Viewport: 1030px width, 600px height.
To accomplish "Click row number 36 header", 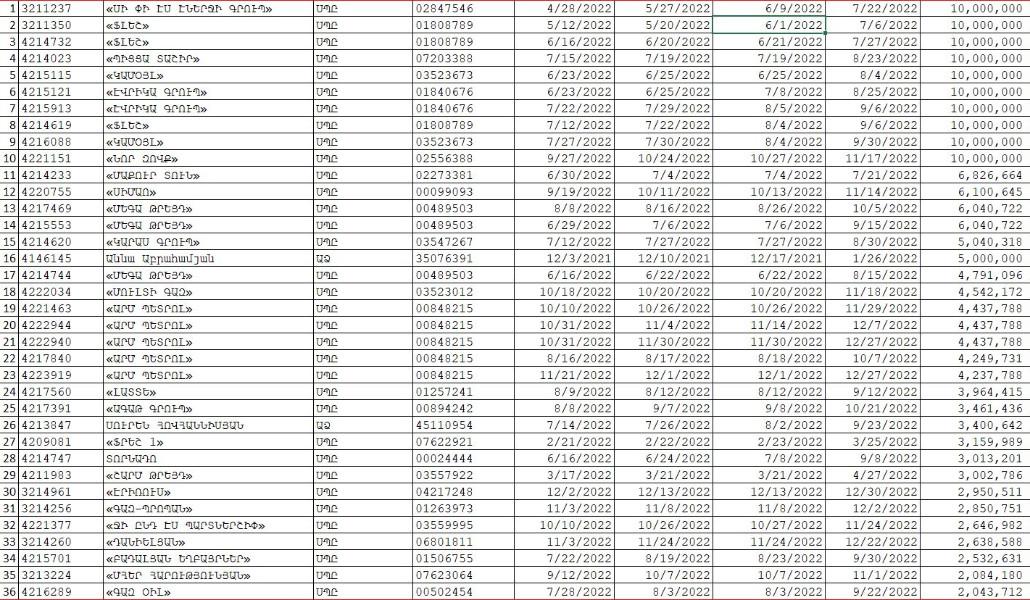I will [x=9, y=592].
